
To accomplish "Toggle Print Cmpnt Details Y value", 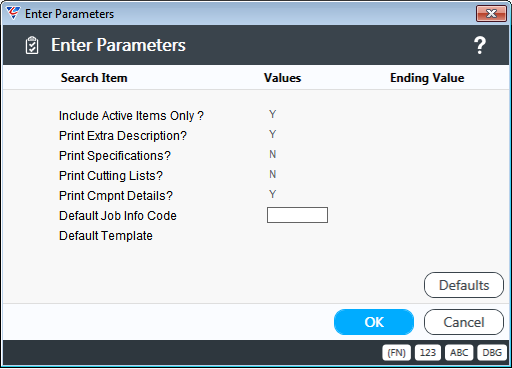I will tap(273, 195).
